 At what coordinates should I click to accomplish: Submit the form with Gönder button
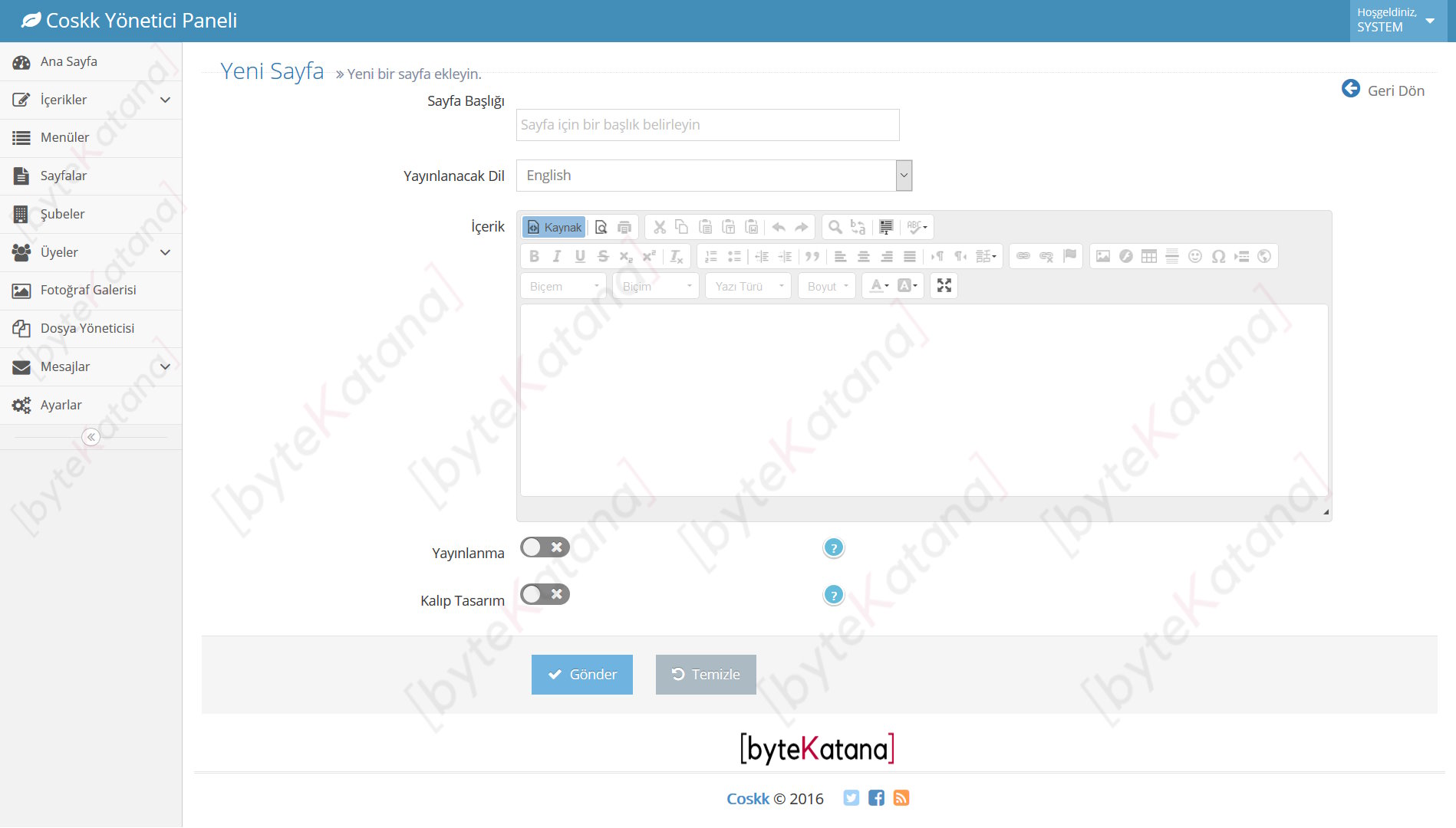pyautogui.click(x=581, y=675)
